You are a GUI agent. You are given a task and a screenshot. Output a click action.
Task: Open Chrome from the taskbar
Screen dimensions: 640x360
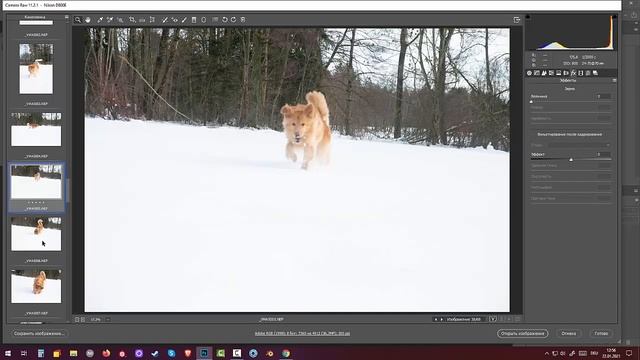pos(286,353)
